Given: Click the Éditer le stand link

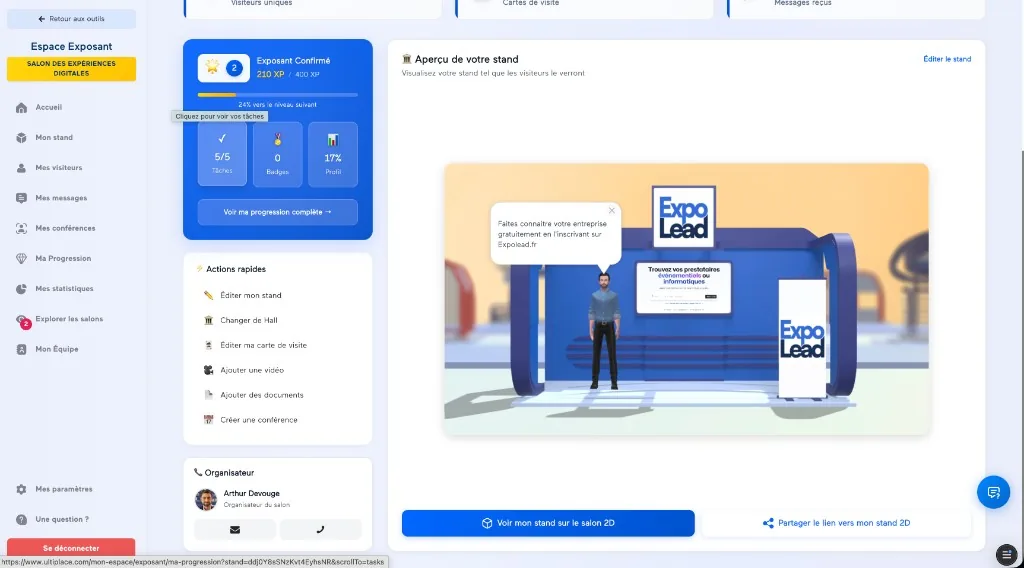Looking at the screenshot, I should coord(947,59).
